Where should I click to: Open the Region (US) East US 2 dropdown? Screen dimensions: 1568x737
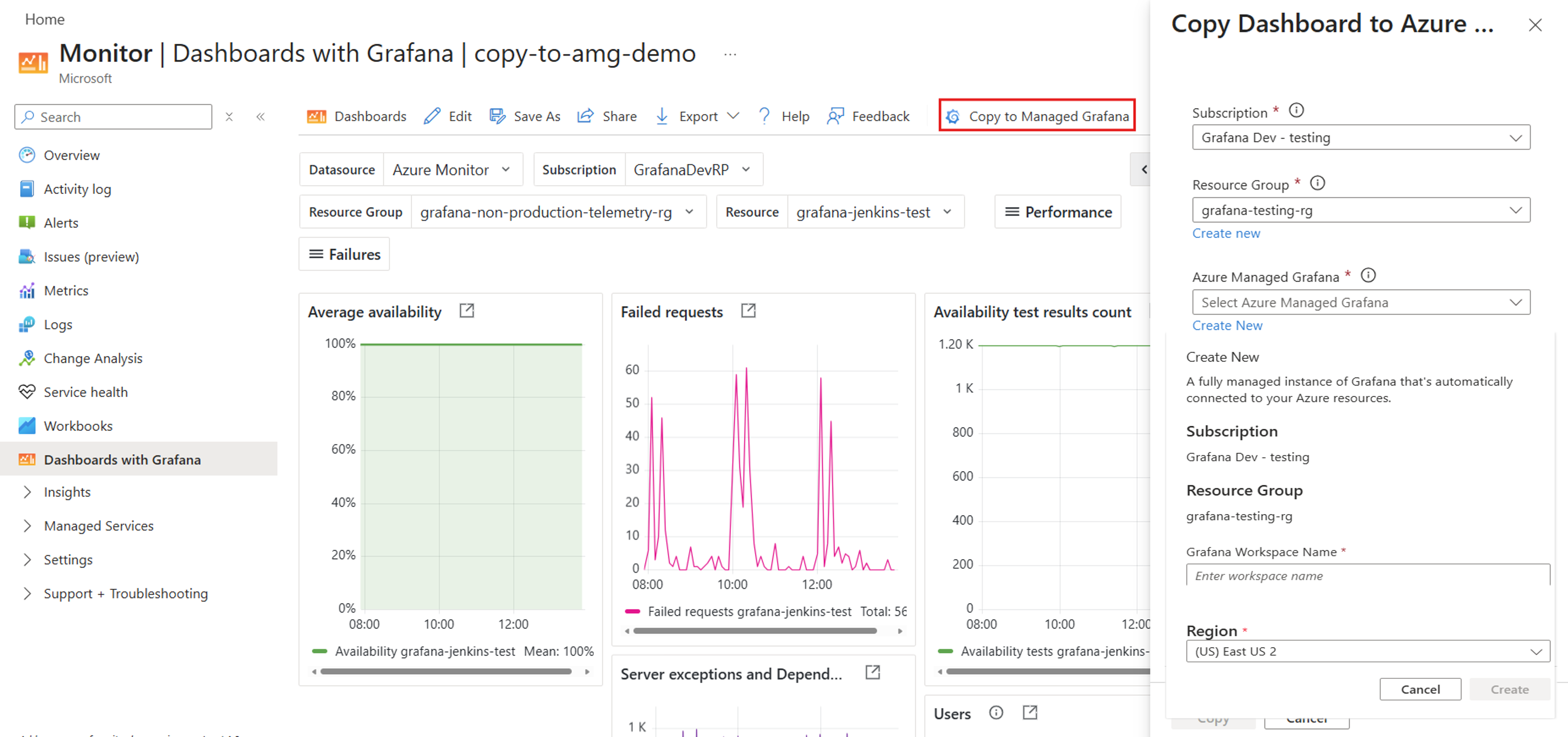pos(1368,651)
